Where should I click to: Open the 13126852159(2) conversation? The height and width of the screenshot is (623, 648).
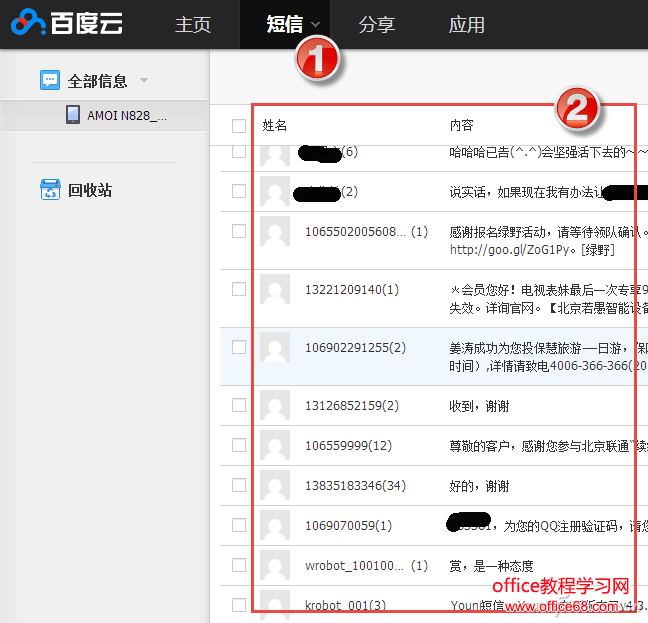tap(352, 406)
